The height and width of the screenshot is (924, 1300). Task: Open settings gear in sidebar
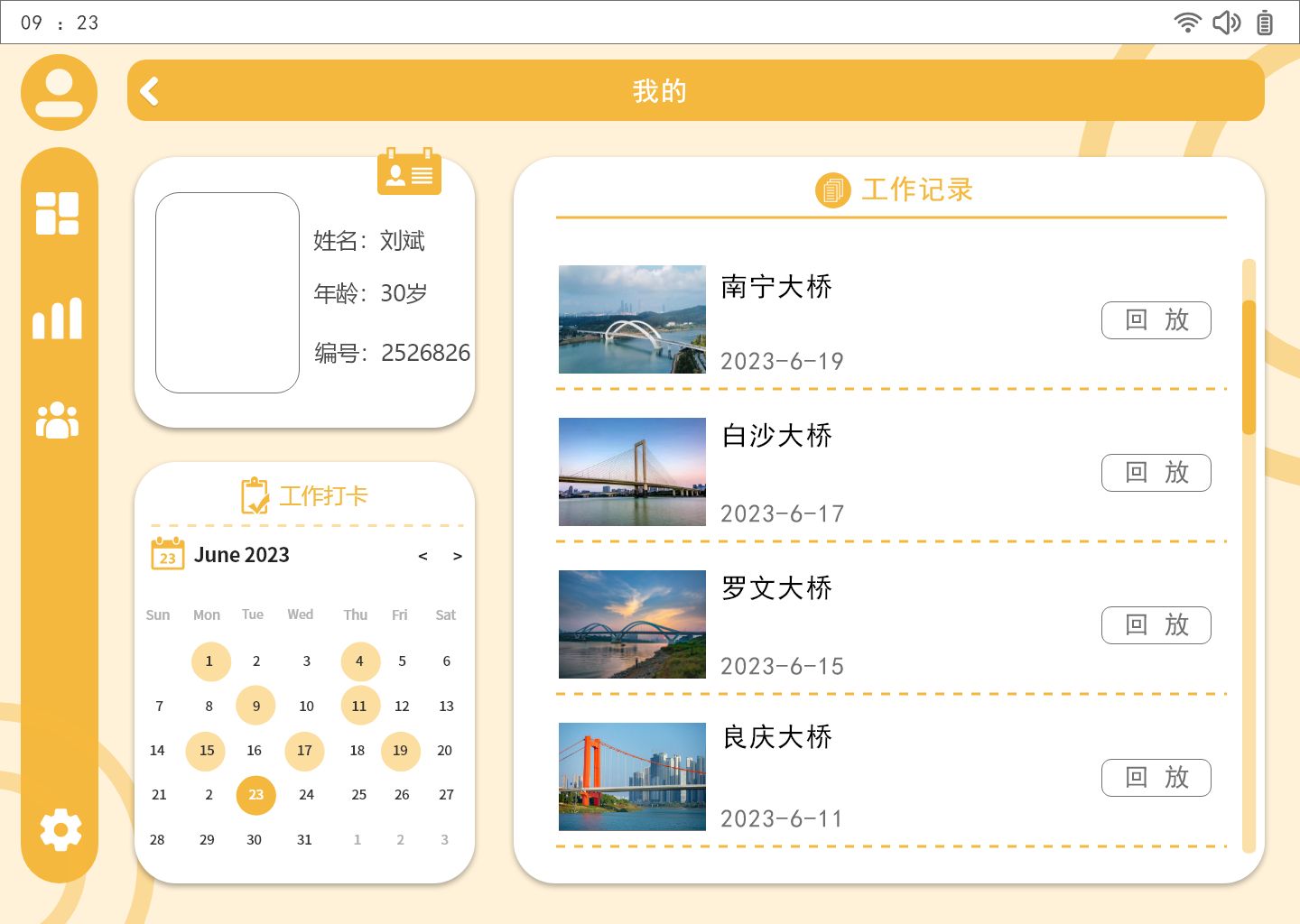coord(60,830)
